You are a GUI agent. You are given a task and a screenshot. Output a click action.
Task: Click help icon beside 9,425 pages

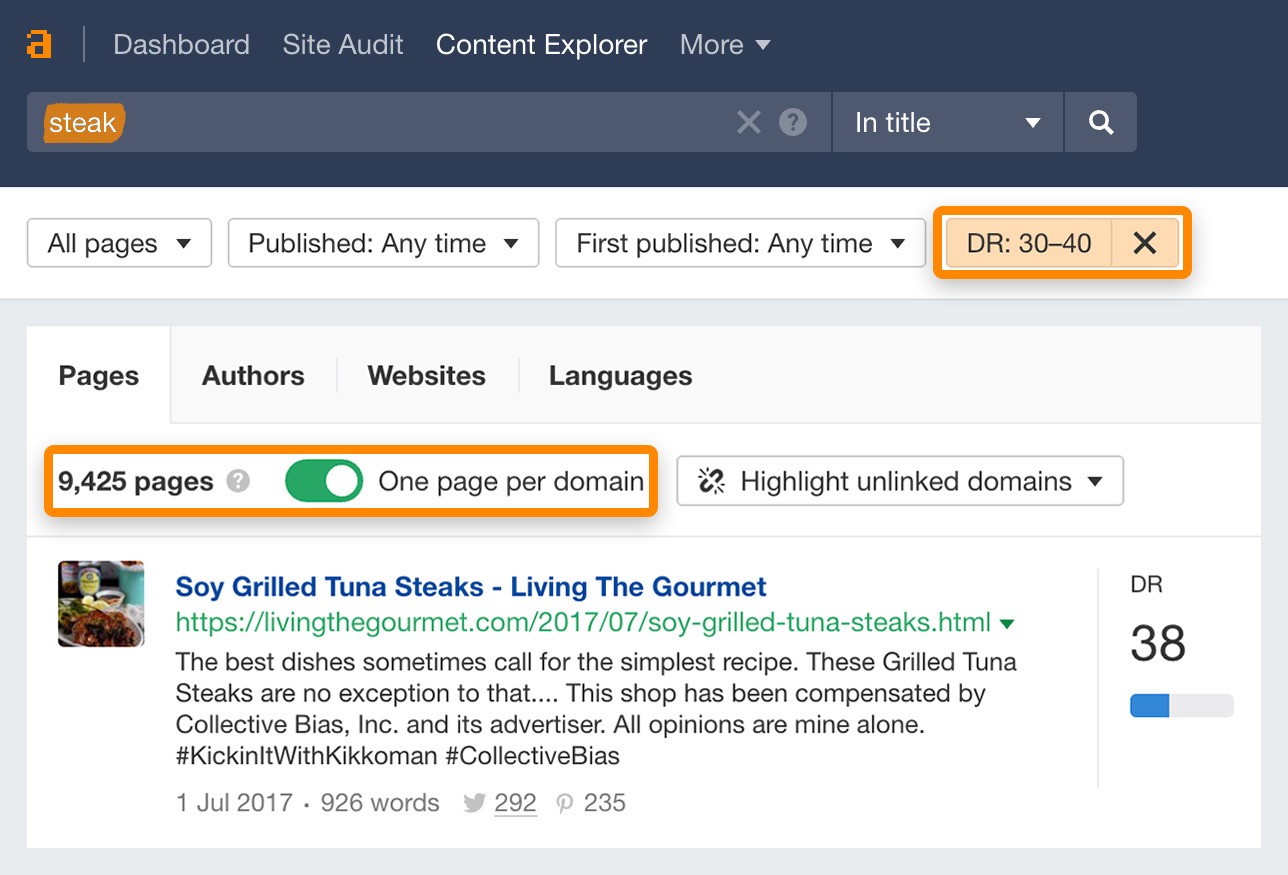pyautogui.click(x=237, y=482)
